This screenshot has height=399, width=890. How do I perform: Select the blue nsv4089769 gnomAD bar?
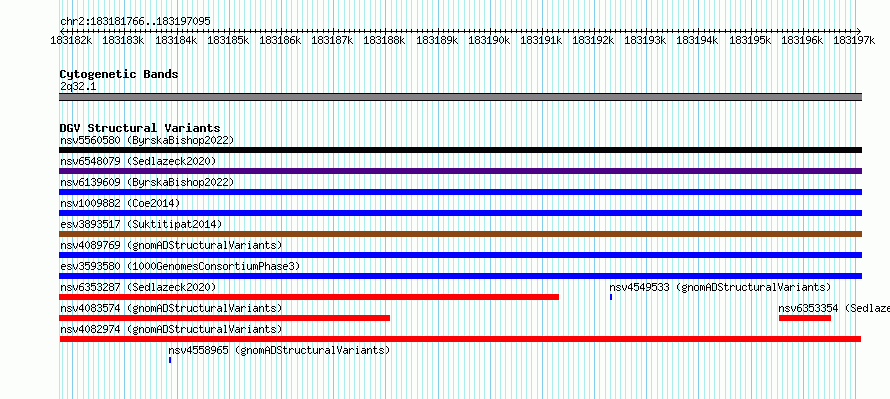tap(460, 255)
